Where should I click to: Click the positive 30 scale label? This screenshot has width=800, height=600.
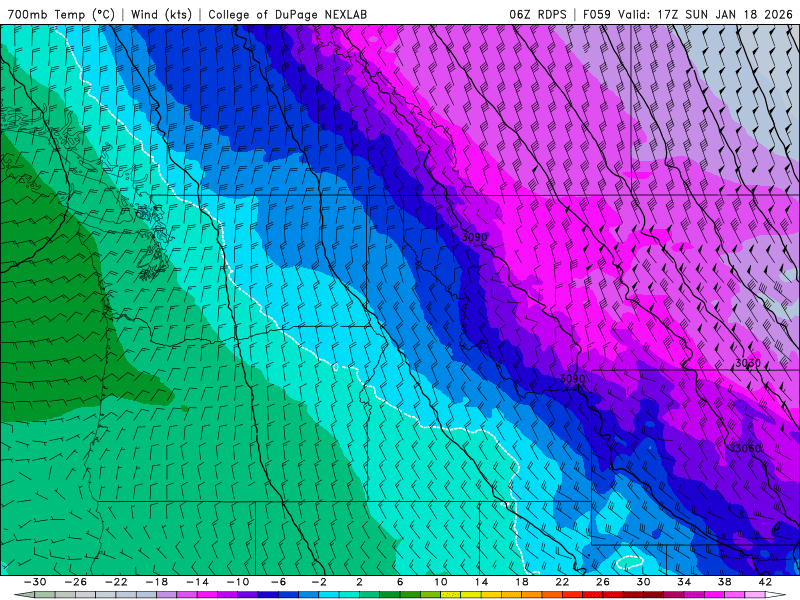point(643,582)
